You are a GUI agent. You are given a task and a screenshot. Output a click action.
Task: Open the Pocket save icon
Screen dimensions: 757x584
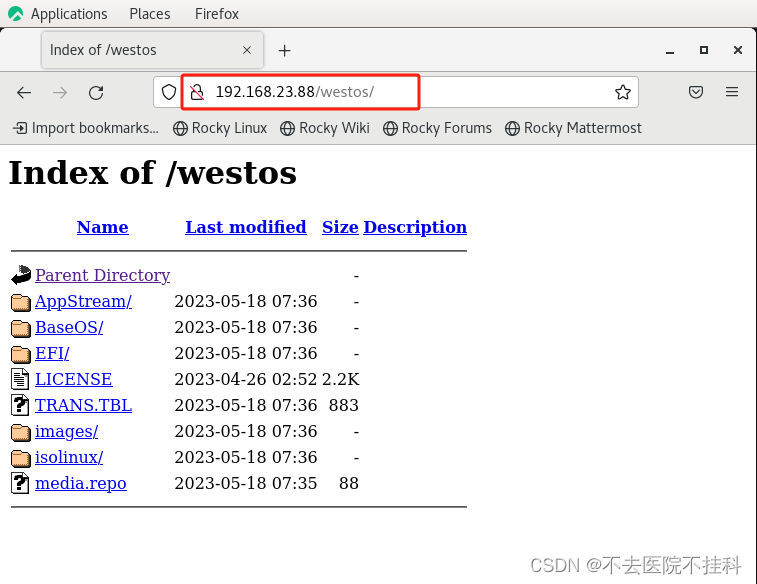(x=696, y=92)
